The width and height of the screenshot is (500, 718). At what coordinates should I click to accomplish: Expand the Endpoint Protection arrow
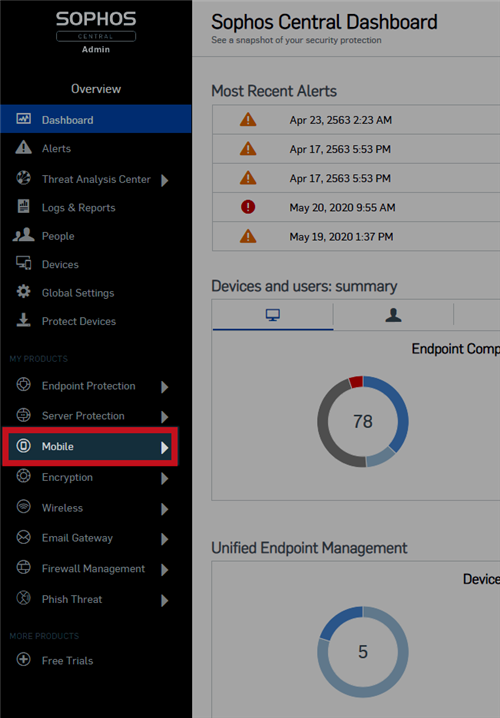click(x=165, y=387)
